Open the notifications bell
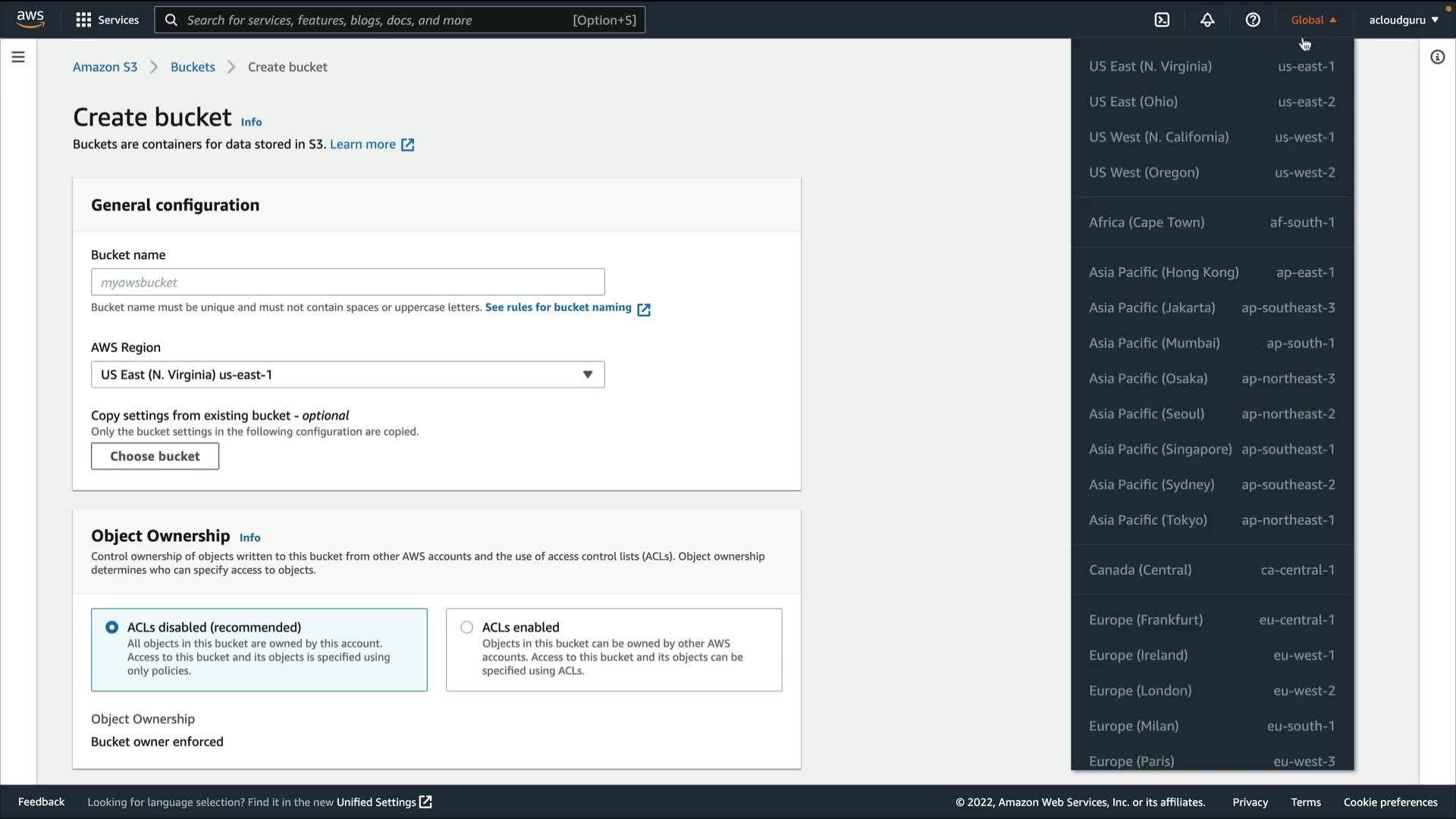 (1207, 20)
